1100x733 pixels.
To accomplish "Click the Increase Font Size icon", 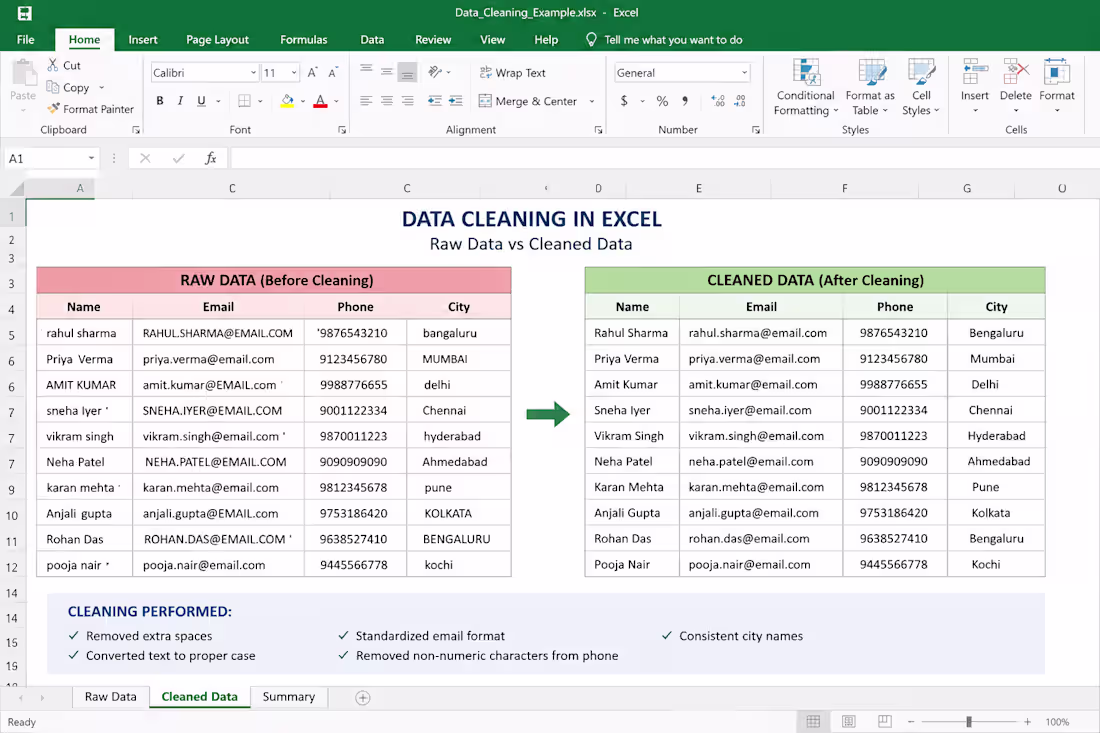I will coord(312,72).
